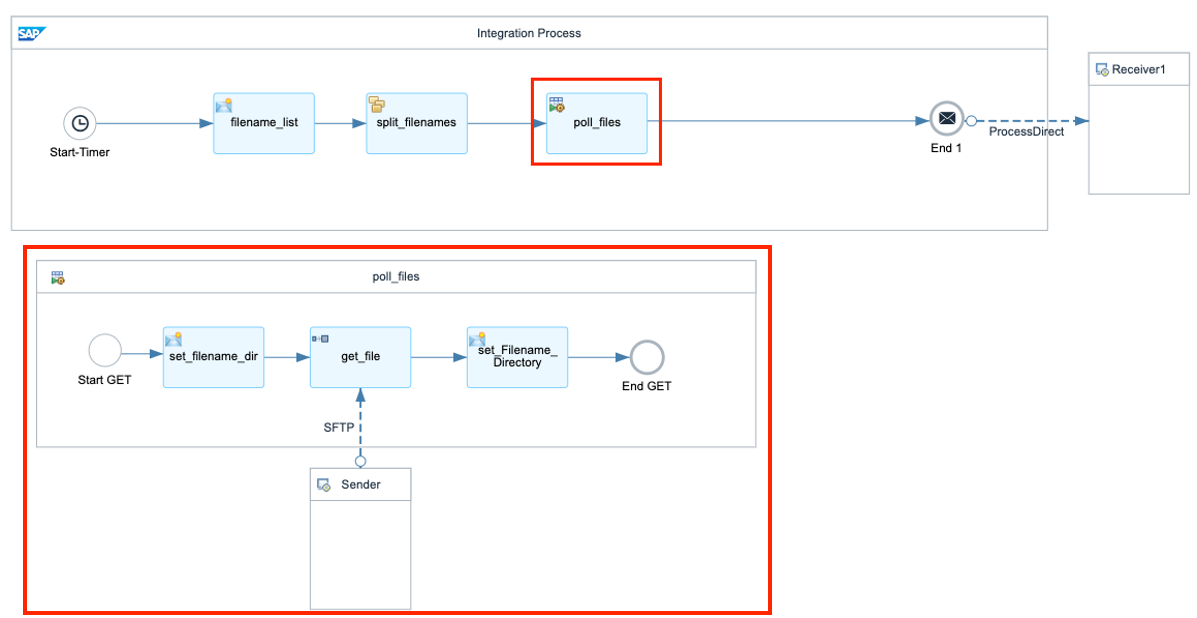This screenshot has height=618, width=1197.
Task: Click the Start-Timer label
Action: point(79,153)
